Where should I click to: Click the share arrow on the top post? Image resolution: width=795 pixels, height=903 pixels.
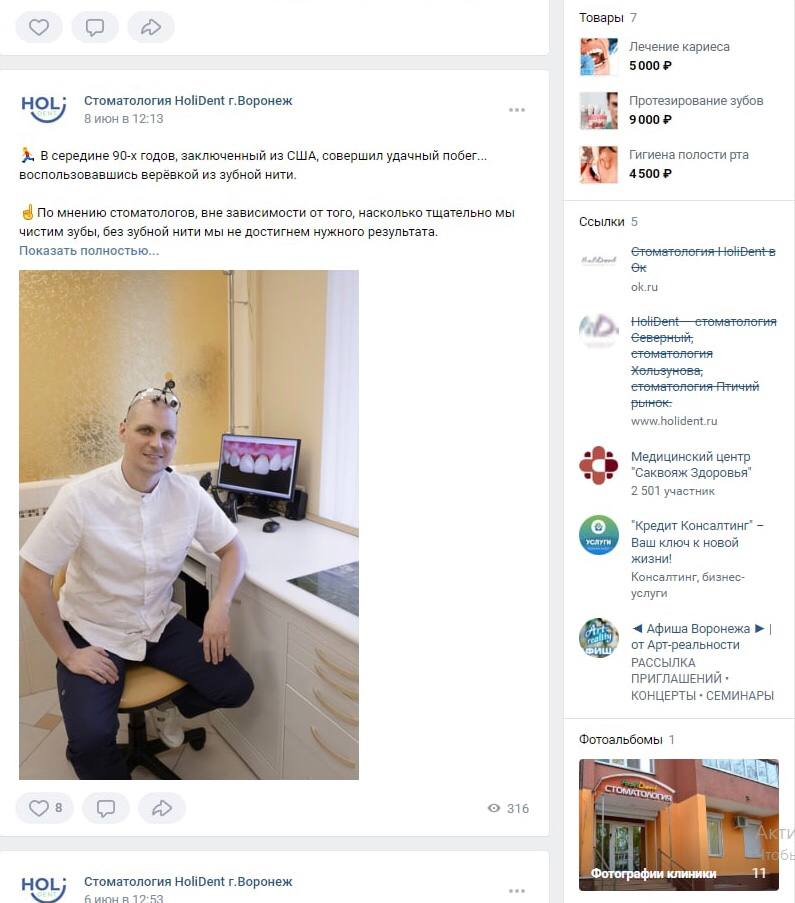(x=150, y=27)
